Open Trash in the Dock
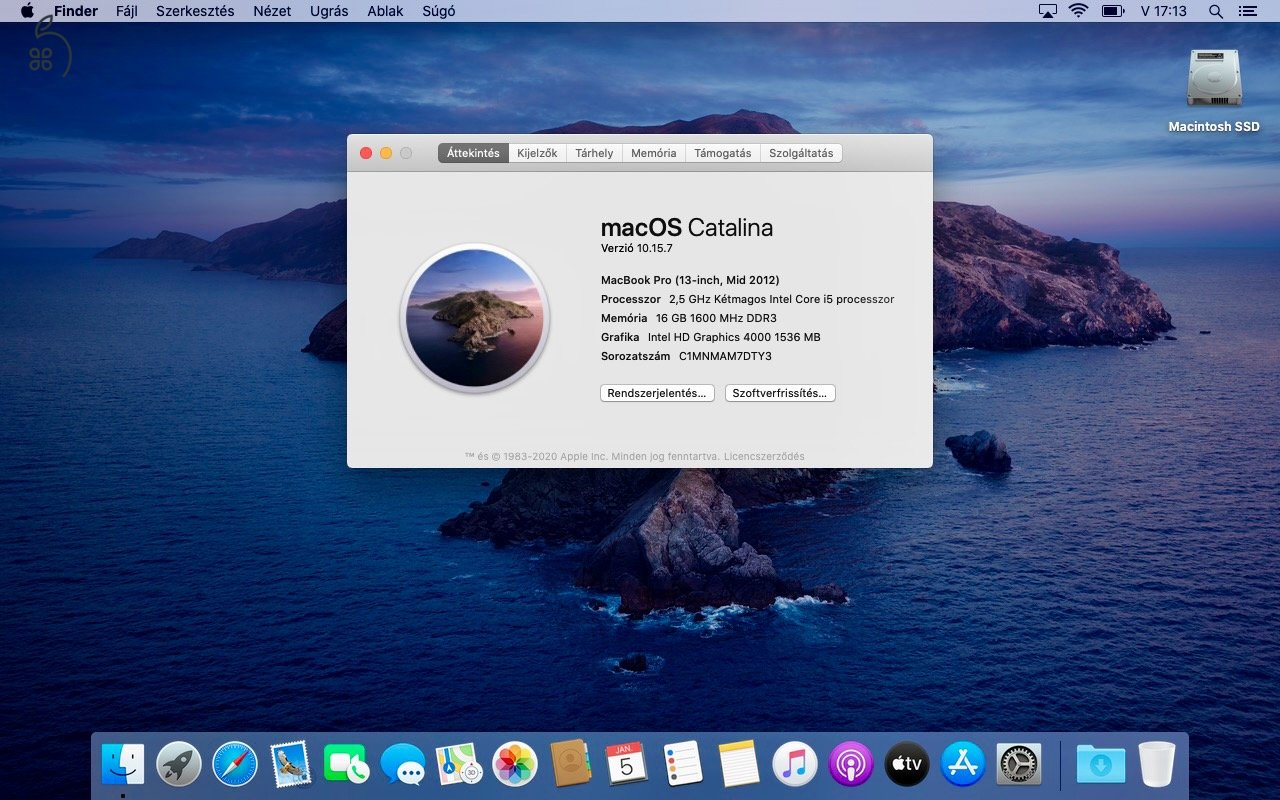1280x800 pixels. (1157, 765)
